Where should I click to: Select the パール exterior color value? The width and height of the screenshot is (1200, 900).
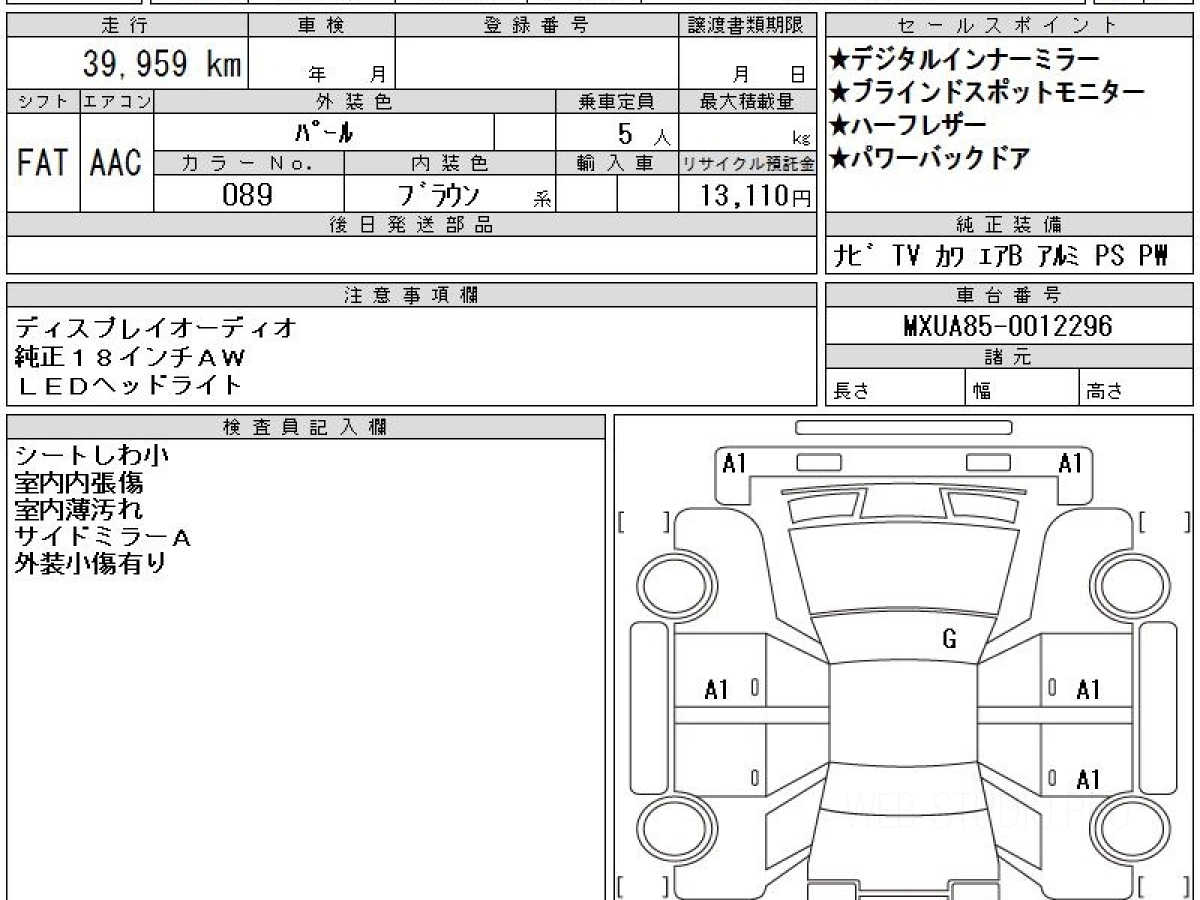324,132
